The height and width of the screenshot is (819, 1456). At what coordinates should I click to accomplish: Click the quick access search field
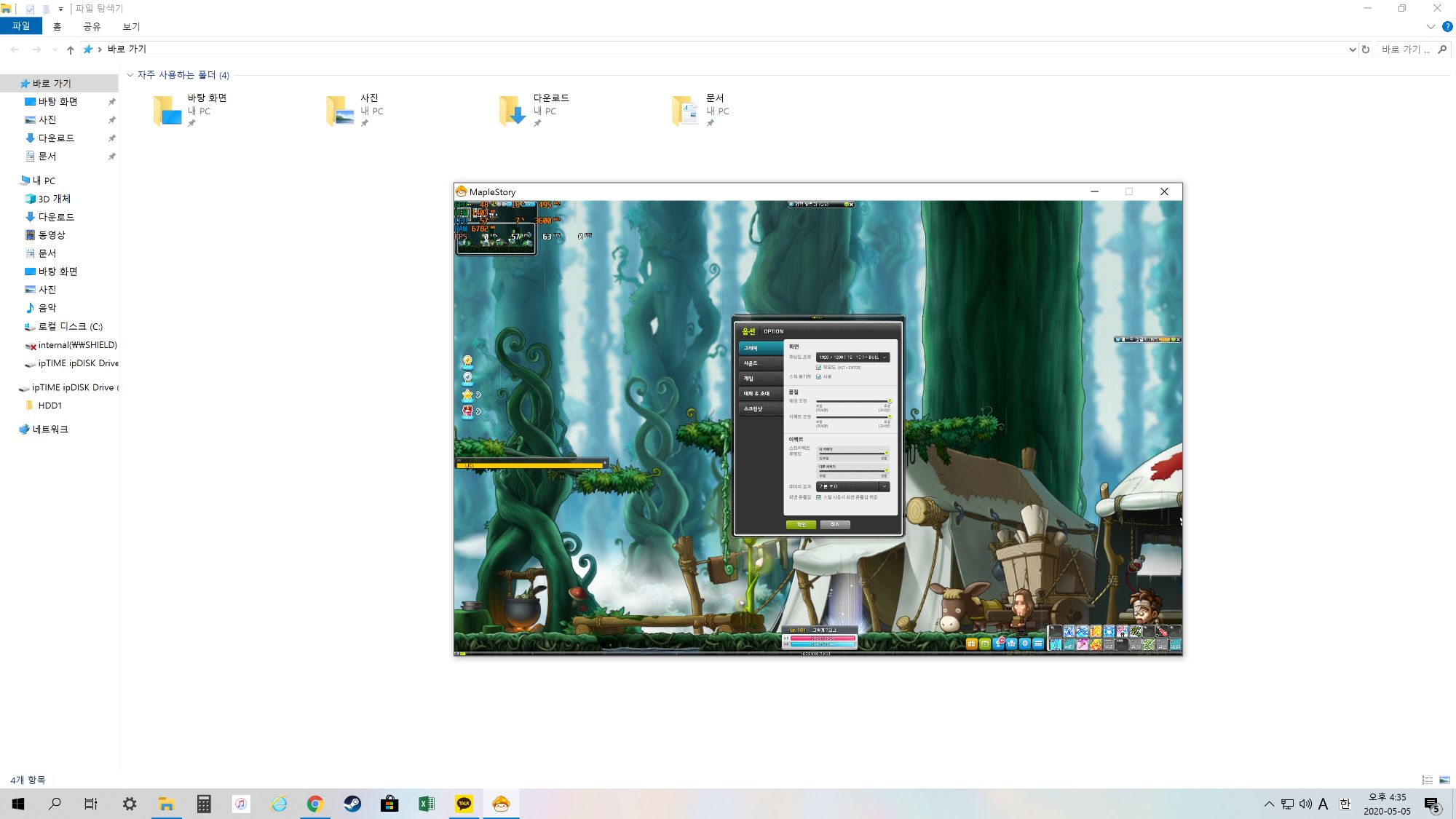click(x=1414, y=50)
